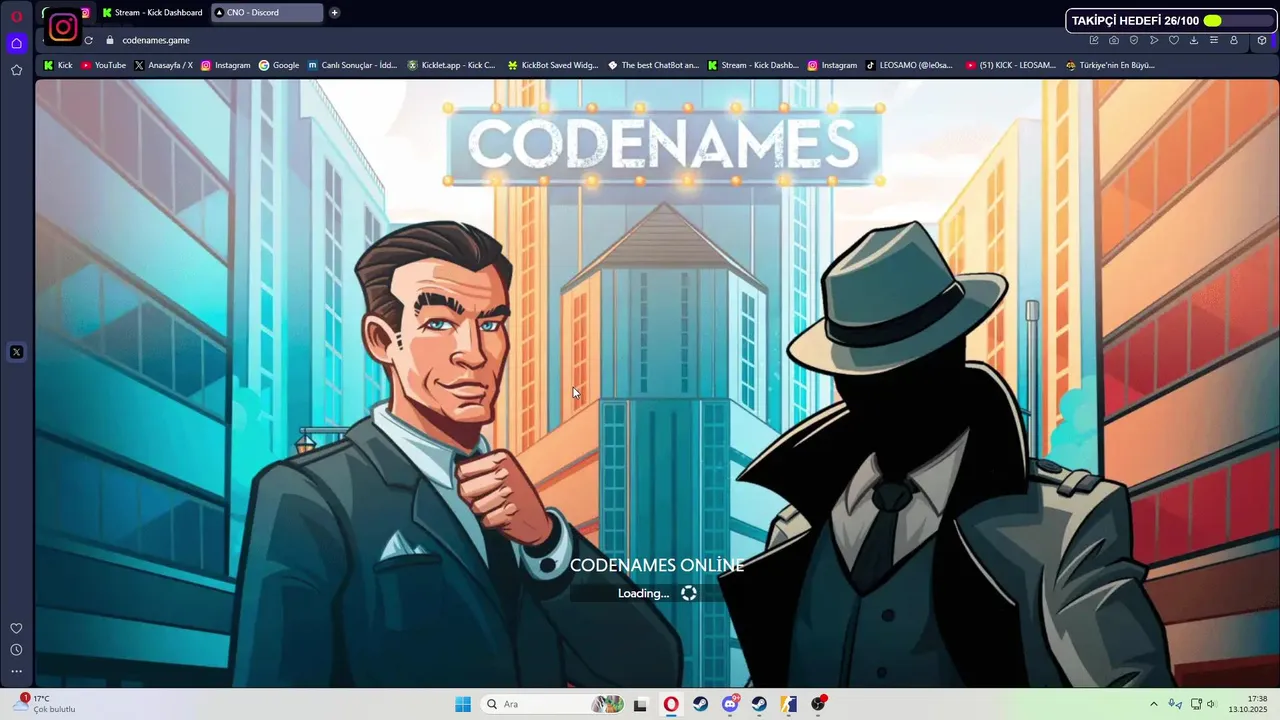
Task: Open the Canlı Sonuçlar bookmark
Action: click(352, 65)
